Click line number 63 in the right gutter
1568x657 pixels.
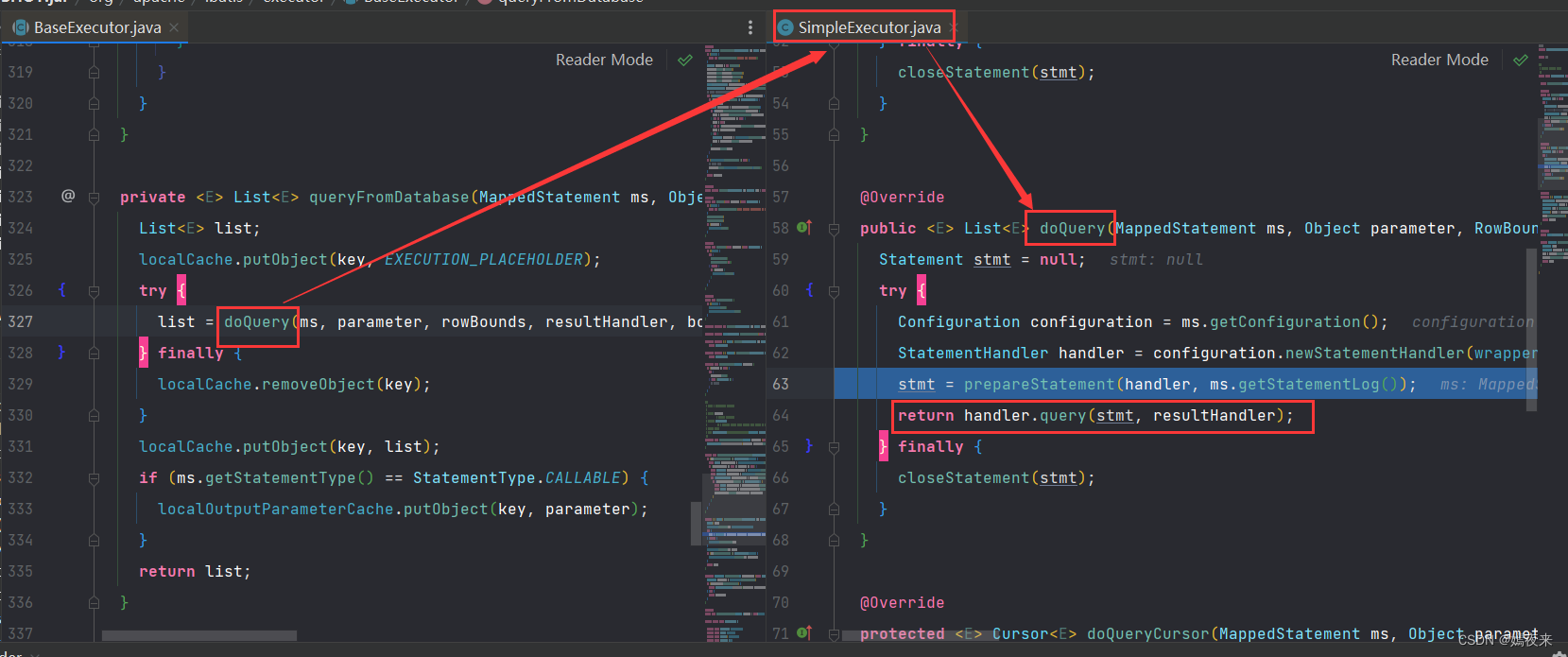pyautogui.click(x=781, y=384)
